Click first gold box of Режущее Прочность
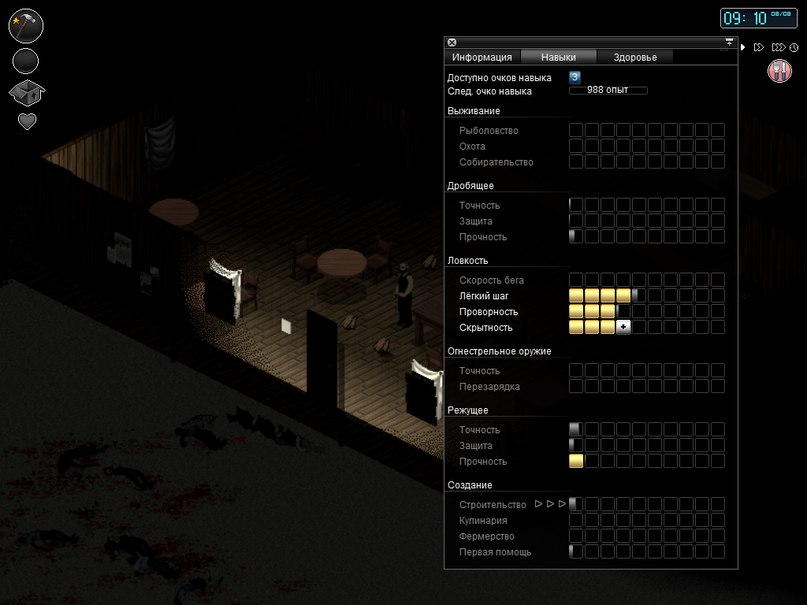The width and height of the screenshot is (807, 605). (x=576, y=461)
